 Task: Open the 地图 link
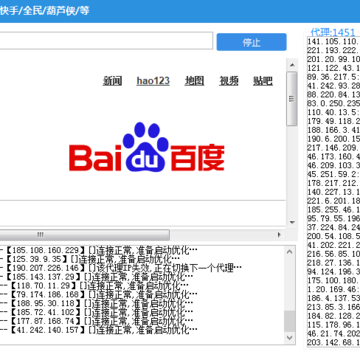(x=194, y=81)
